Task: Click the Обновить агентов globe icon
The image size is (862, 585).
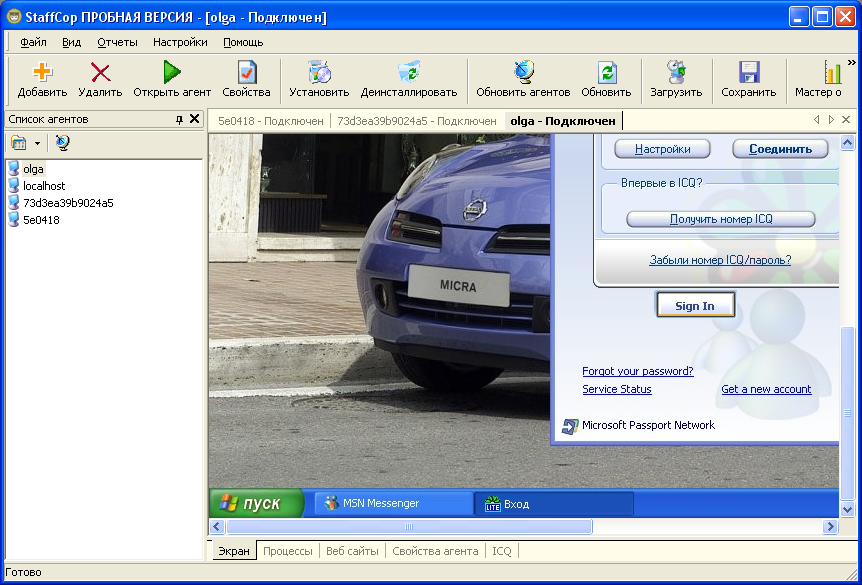Action: coord(523,73)
